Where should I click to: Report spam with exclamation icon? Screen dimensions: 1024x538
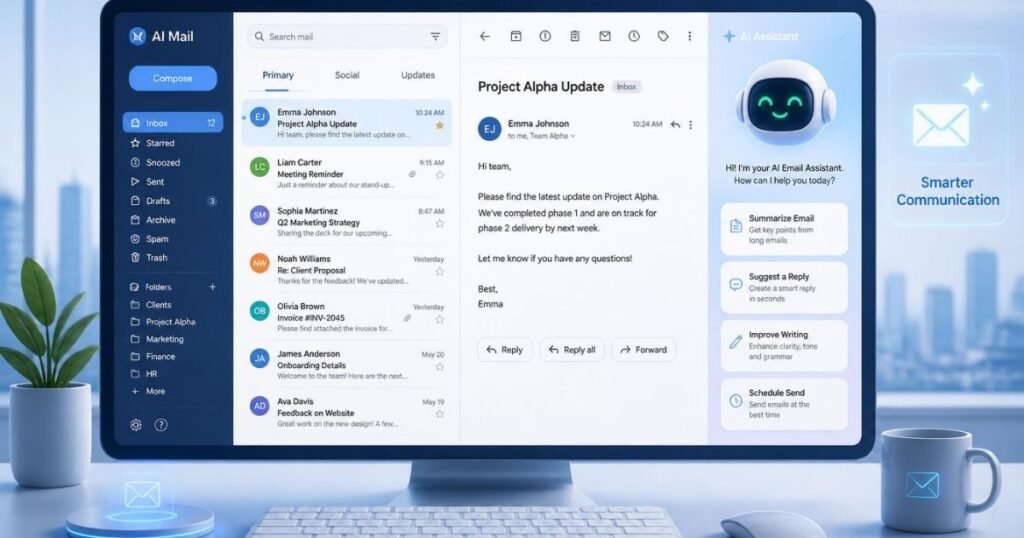click(x=545, y=37)
